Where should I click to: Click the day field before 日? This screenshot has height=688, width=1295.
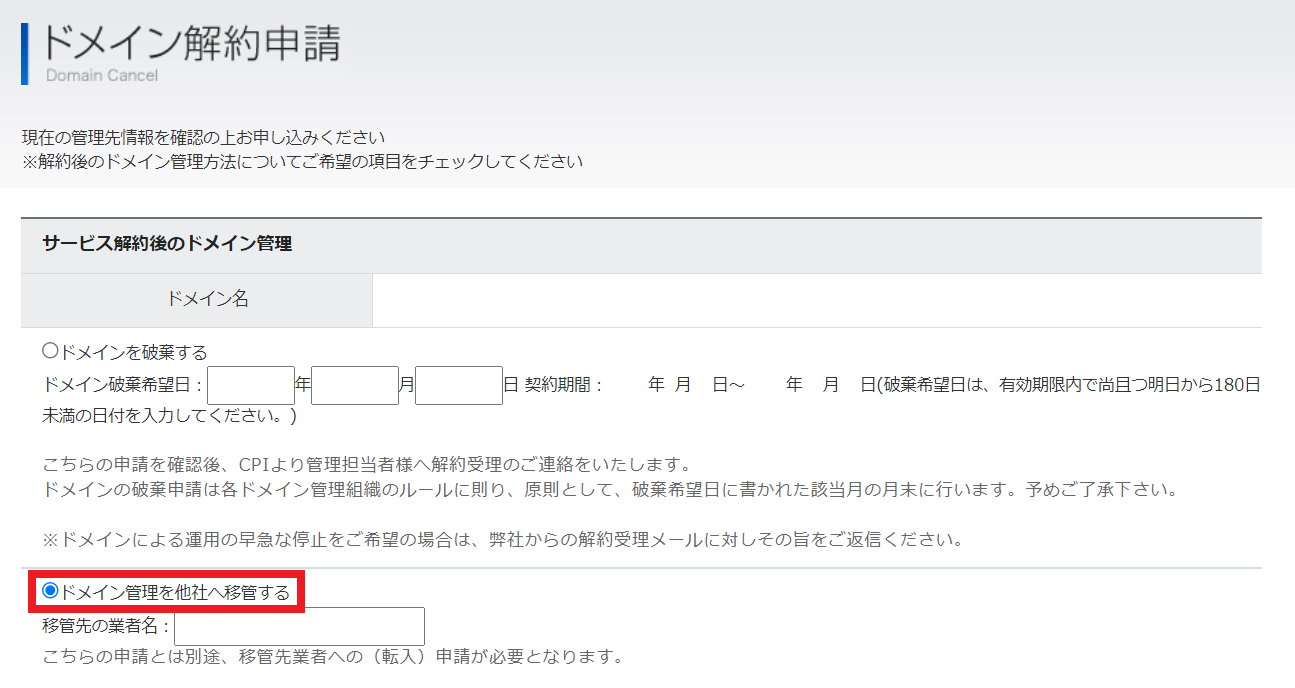coord(458,385)
